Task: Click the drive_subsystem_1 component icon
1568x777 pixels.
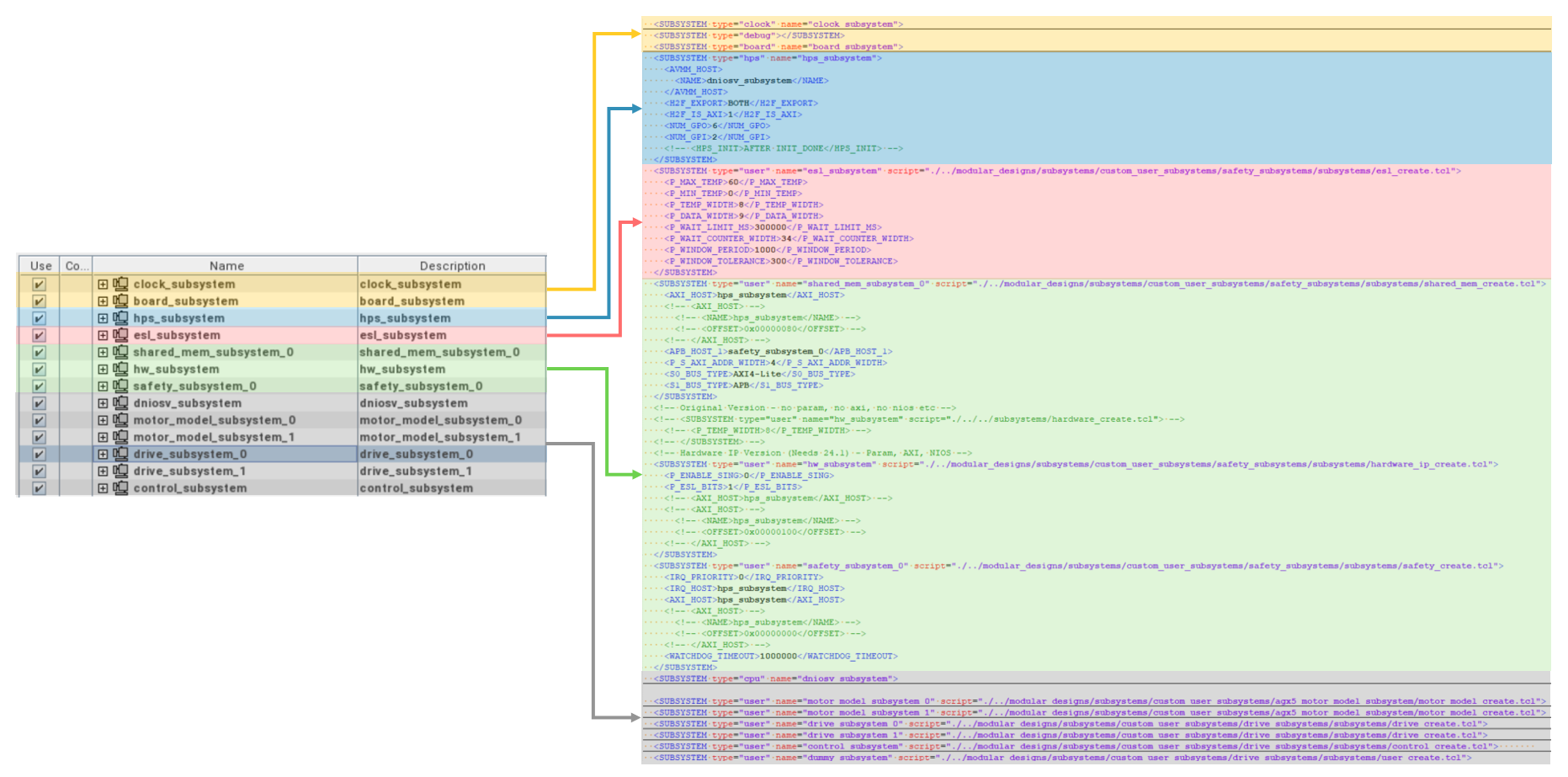Action: point(121,471)
